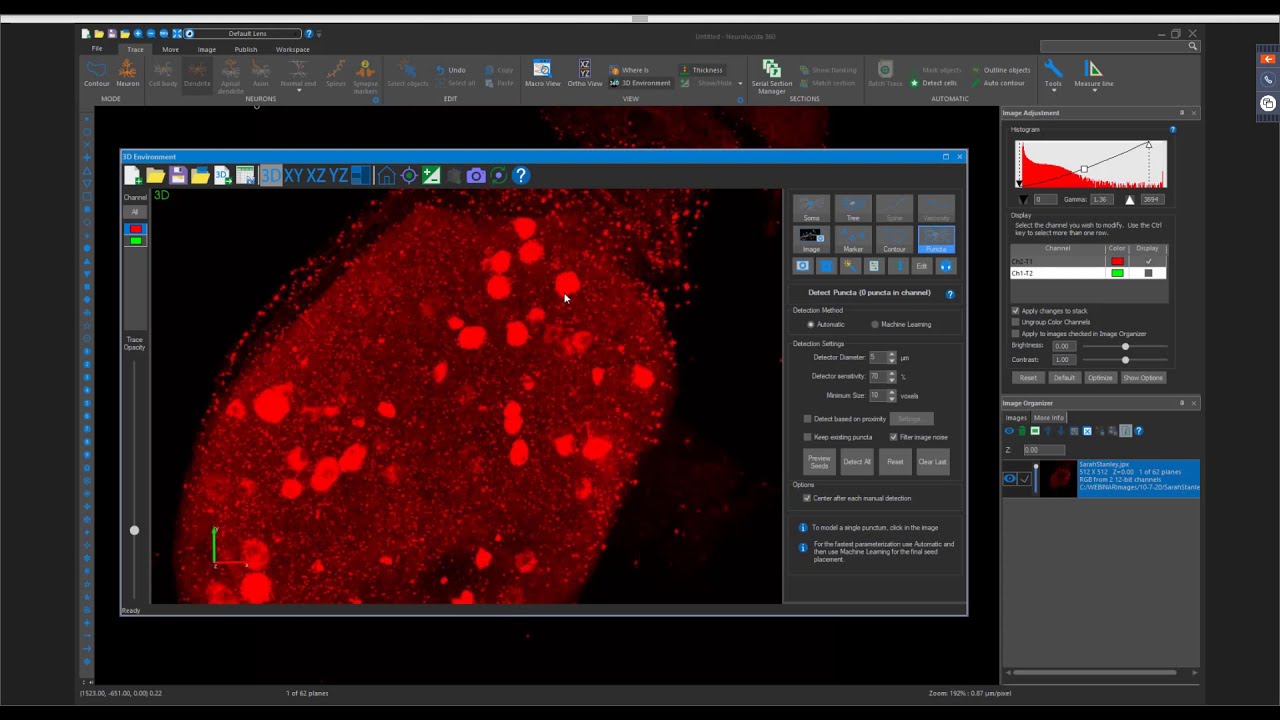Switch to the Move ribbon tab
This screenshot has width=1280, height=720.
coord(171,49)
